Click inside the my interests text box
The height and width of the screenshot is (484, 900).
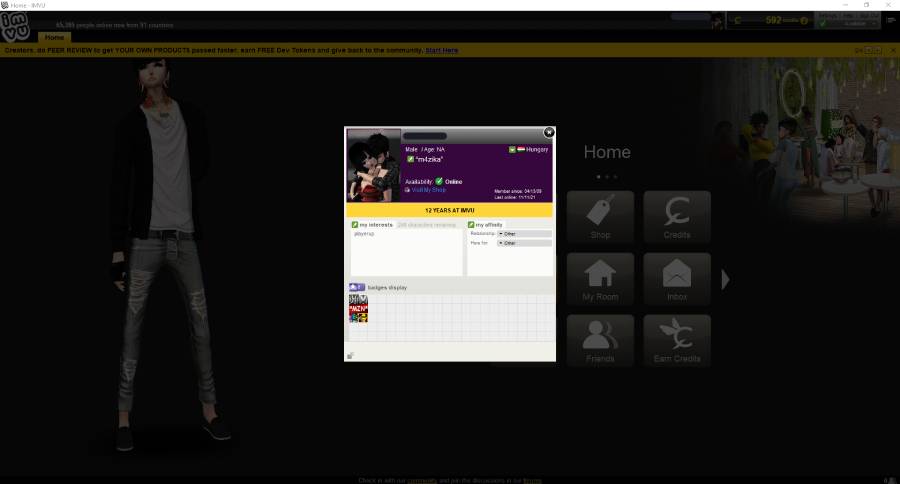[x=406, y=252]
